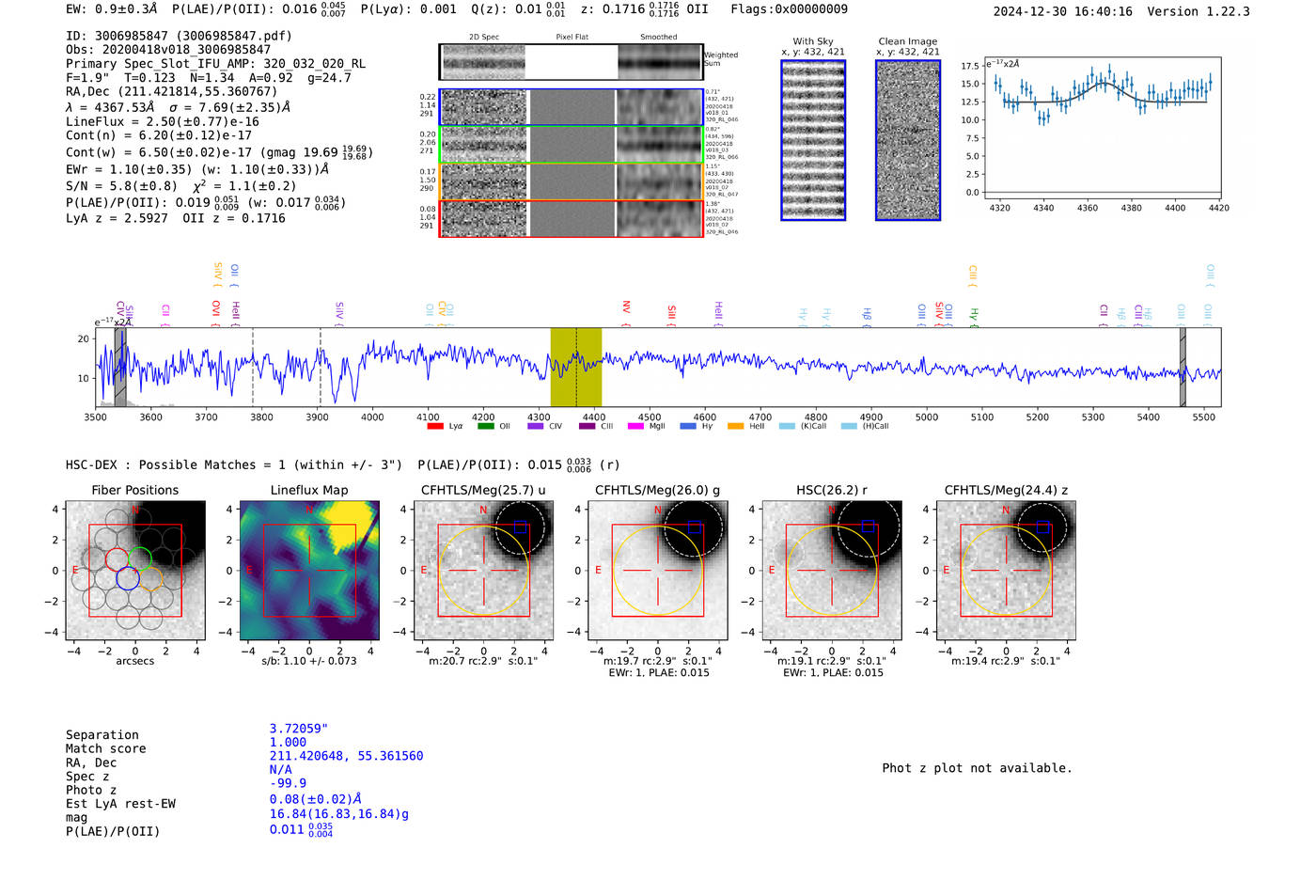The width and height of the screenshot is (1316, 896).
Task: Select the Lineflux Map thumbnail
Action: (x=309, y=571)
